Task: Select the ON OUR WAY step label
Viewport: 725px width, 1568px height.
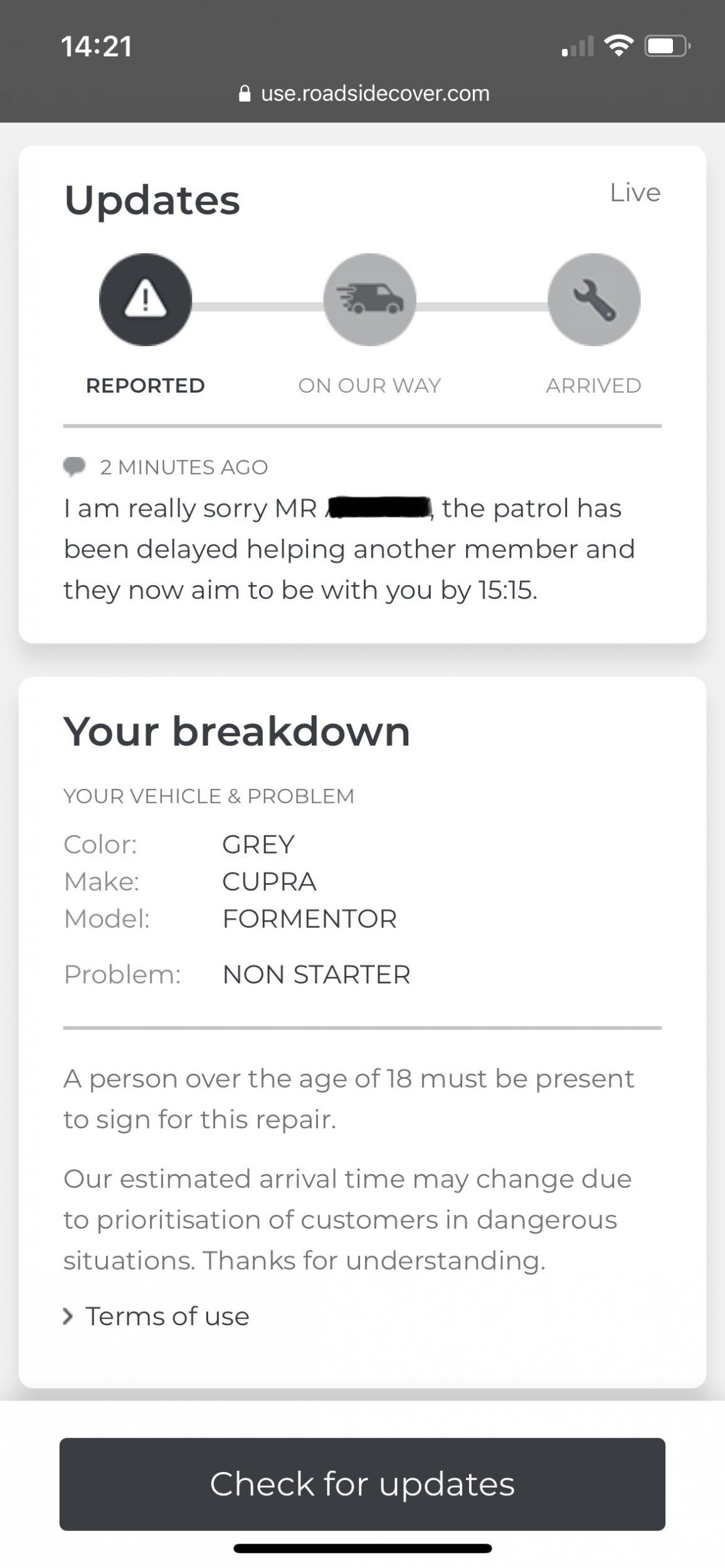Action: (369, 385)
